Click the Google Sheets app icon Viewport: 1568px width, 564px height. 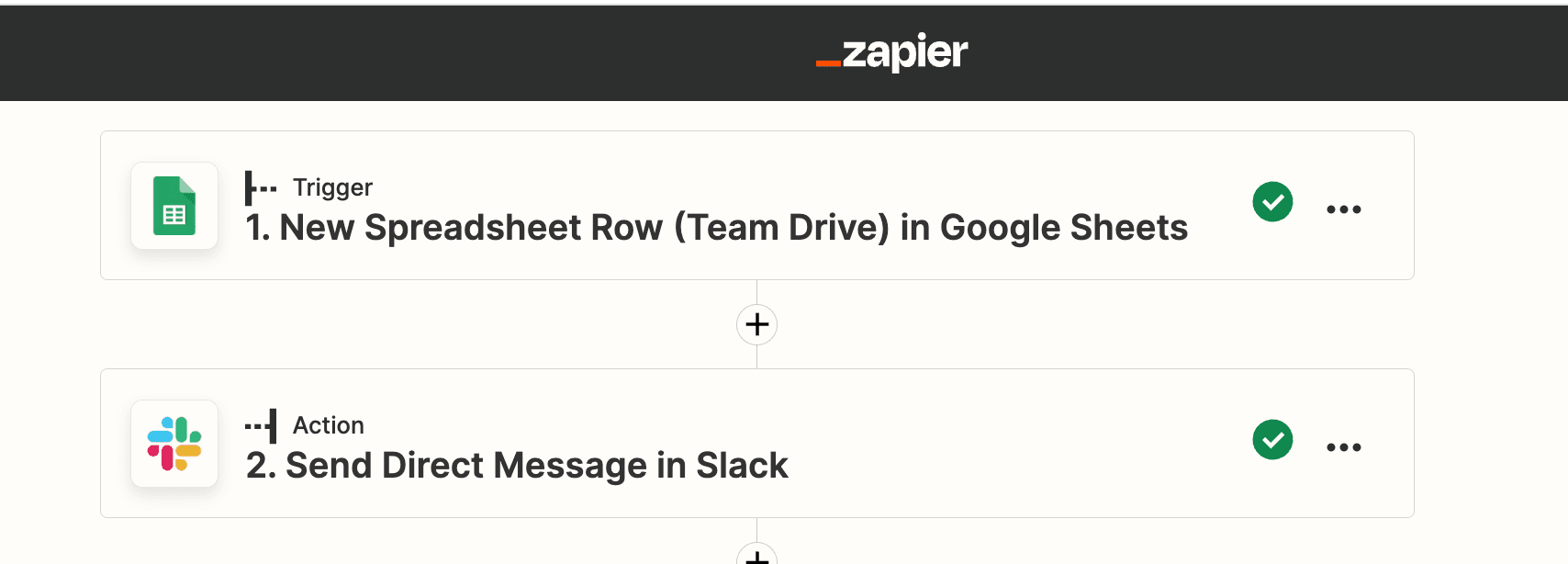coord(174,206)
